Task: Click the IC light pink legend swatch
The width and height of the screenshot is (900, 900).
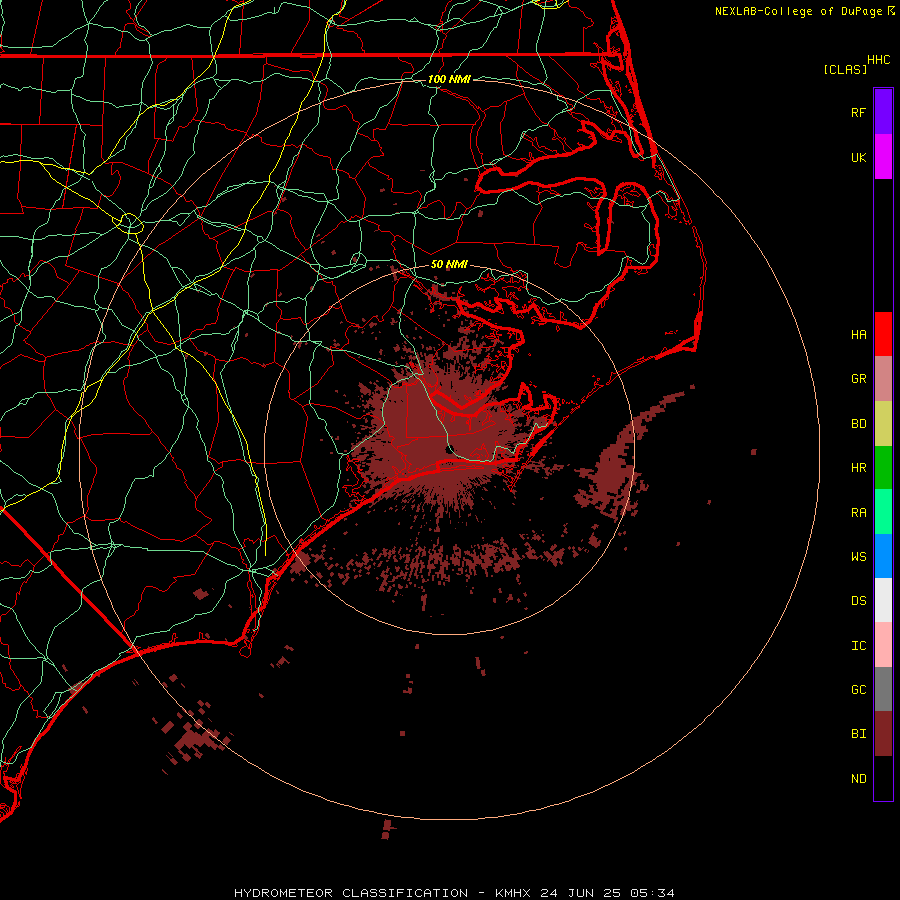Action: pos(883,645)
